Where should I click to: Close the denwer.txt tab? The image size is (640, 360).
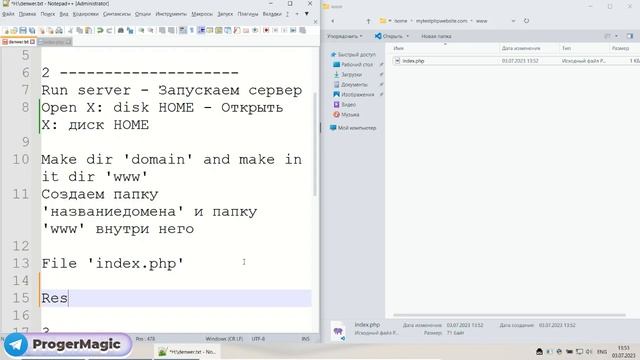pos(33,42)
